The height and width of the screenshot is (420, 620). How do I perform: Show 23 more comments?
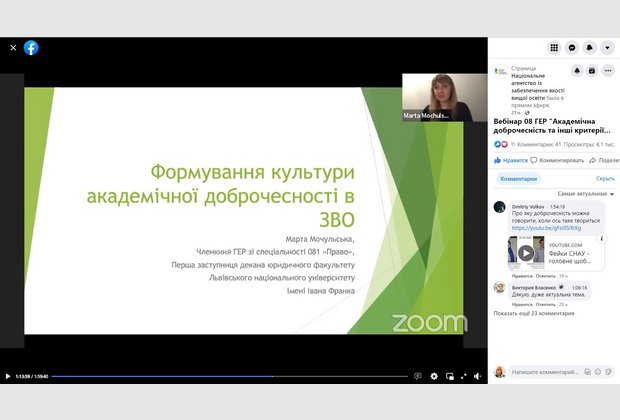click(x=532, y=313)
